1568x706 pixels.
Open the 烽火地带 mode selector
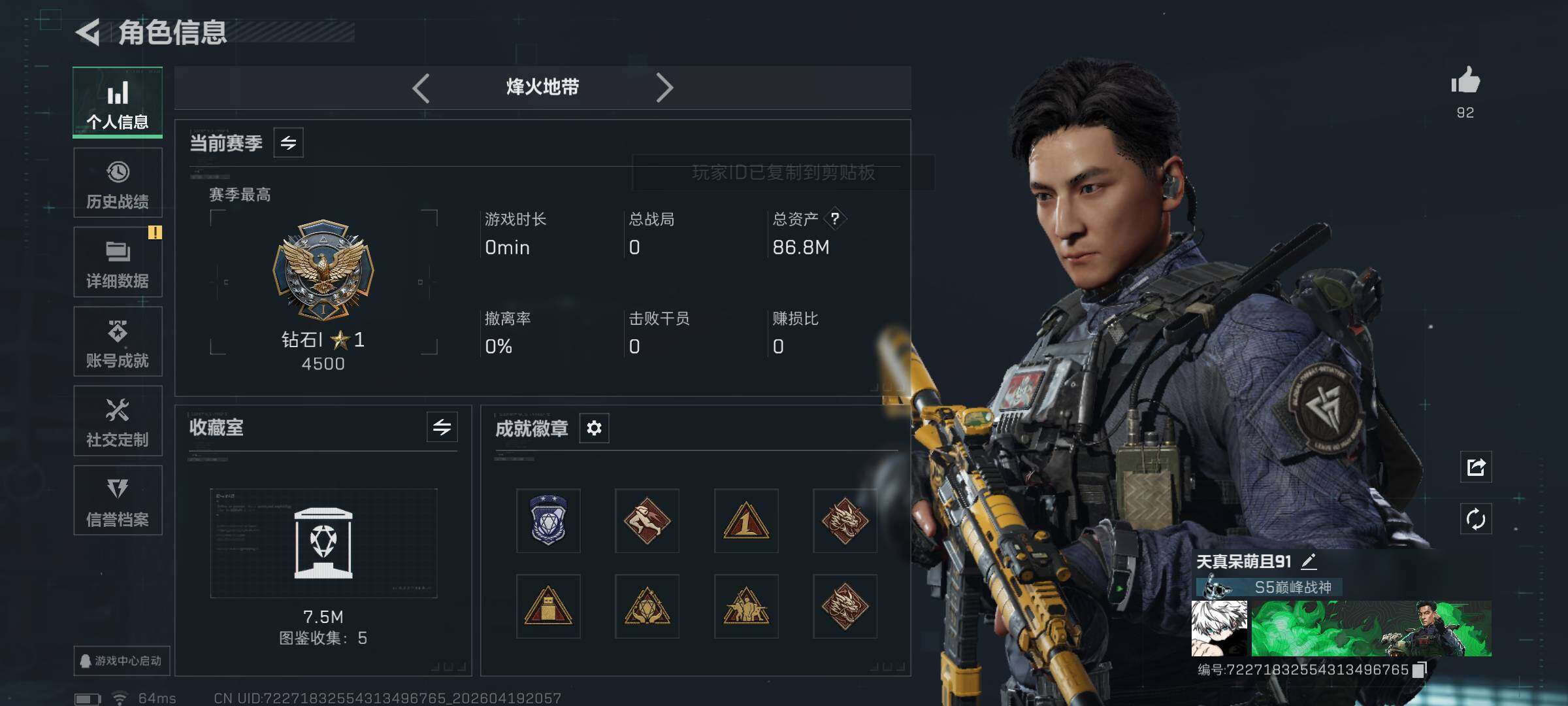[542, 87]
